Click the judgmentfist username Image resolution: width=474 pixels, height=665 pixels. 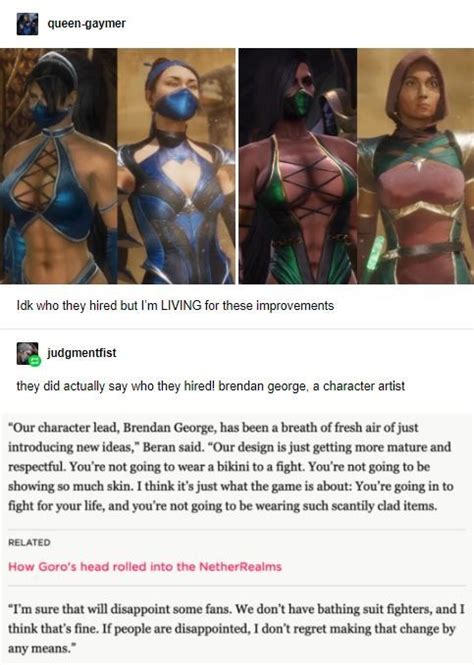tap(81, 353)
